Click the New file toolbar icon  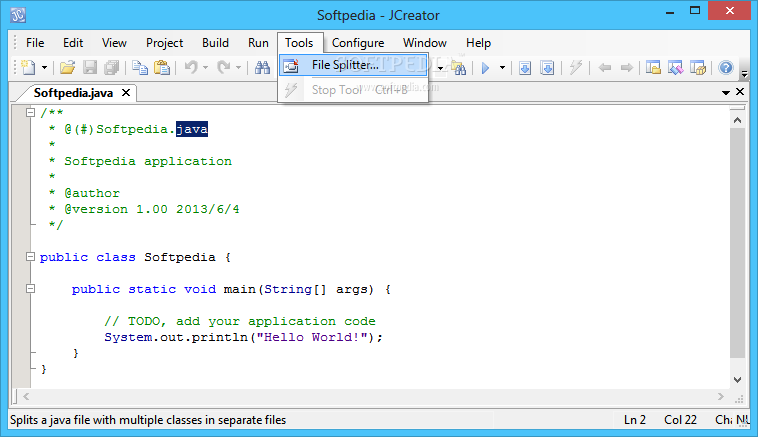pyautogui.click(x=28, y=67)
